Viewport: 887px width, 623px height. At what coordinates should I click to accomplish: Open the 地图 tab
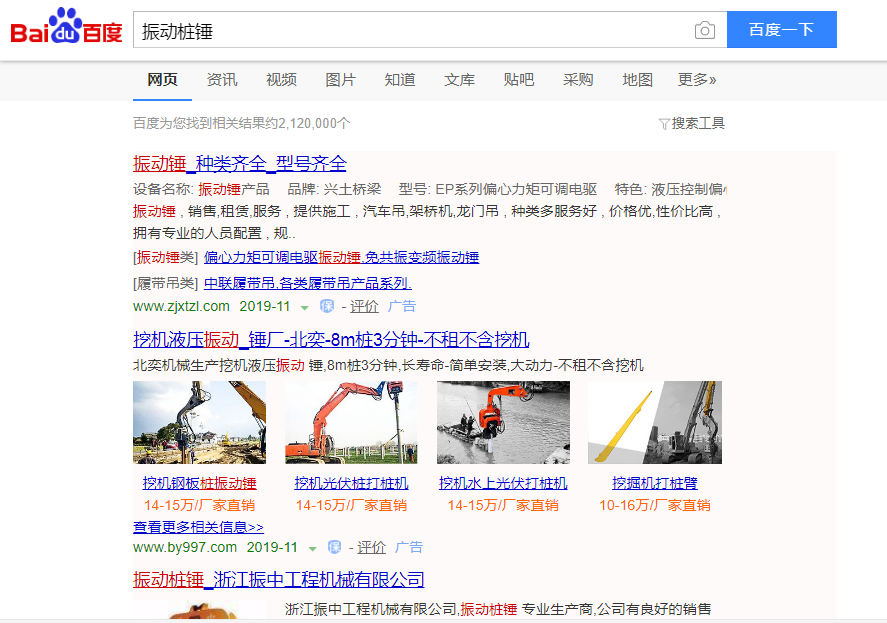tap(638, 80)
